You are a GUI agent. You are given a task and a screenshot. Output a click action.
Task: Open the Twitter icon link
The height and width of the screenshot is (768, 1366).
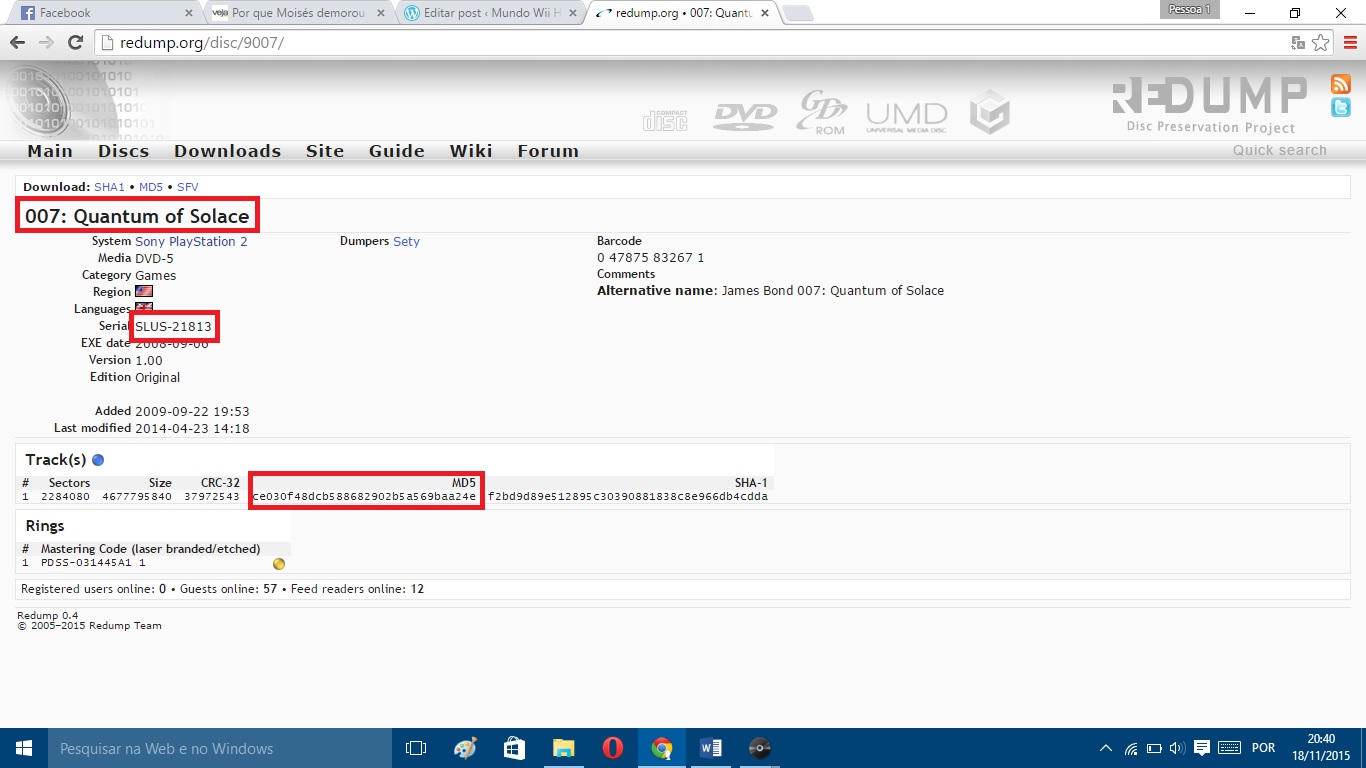pos(1340,108)
